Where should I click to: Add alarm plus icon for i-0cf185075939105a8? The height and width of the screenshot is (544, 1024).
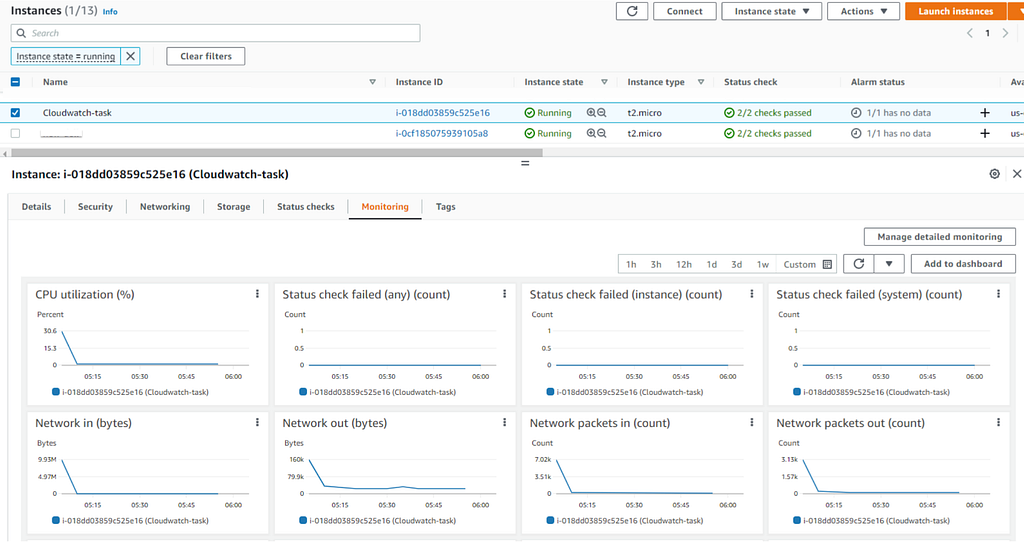(x=985, y=133)
